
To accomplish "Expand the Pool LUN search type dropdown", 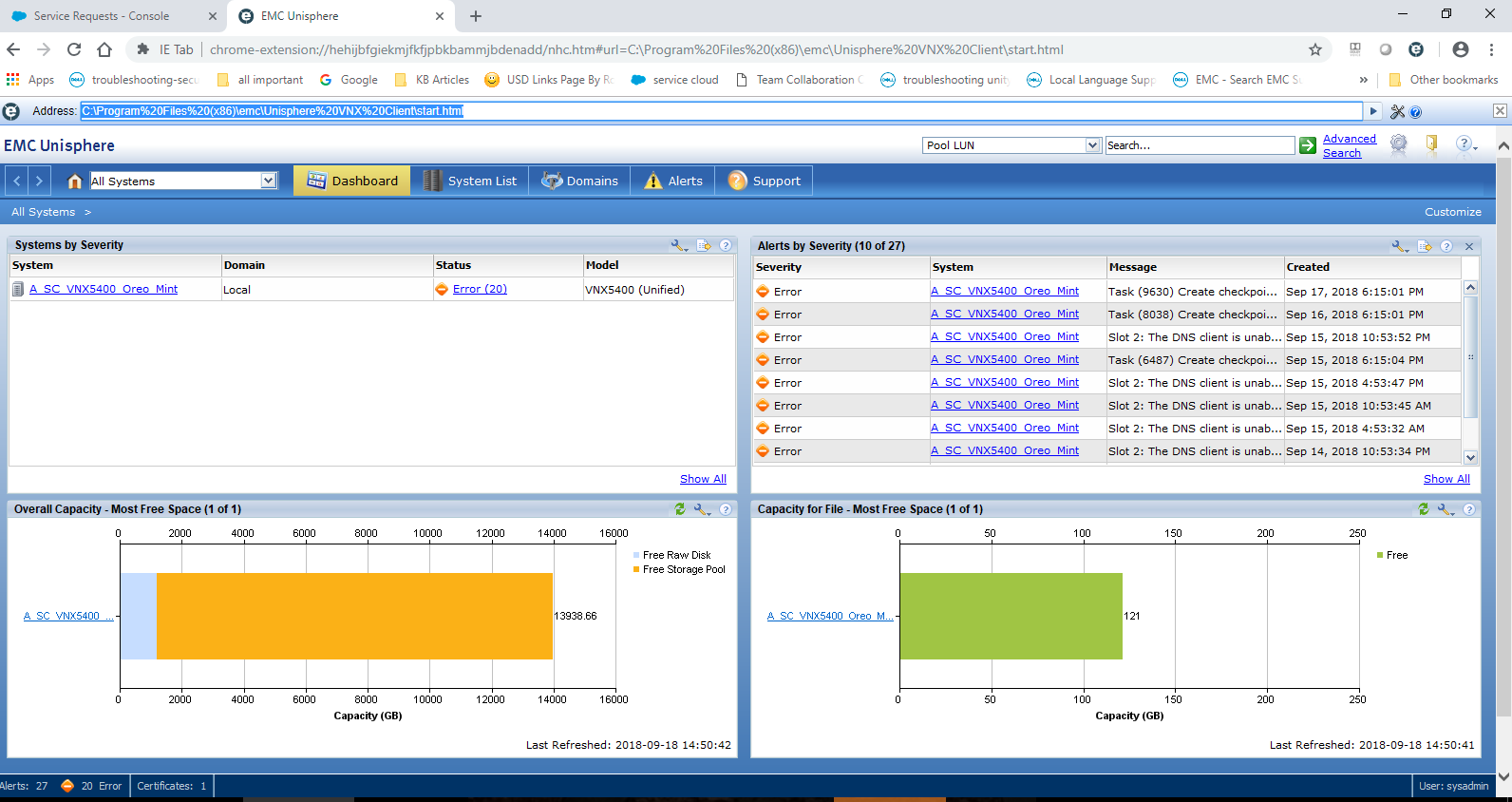I will tap(1092, 145).
